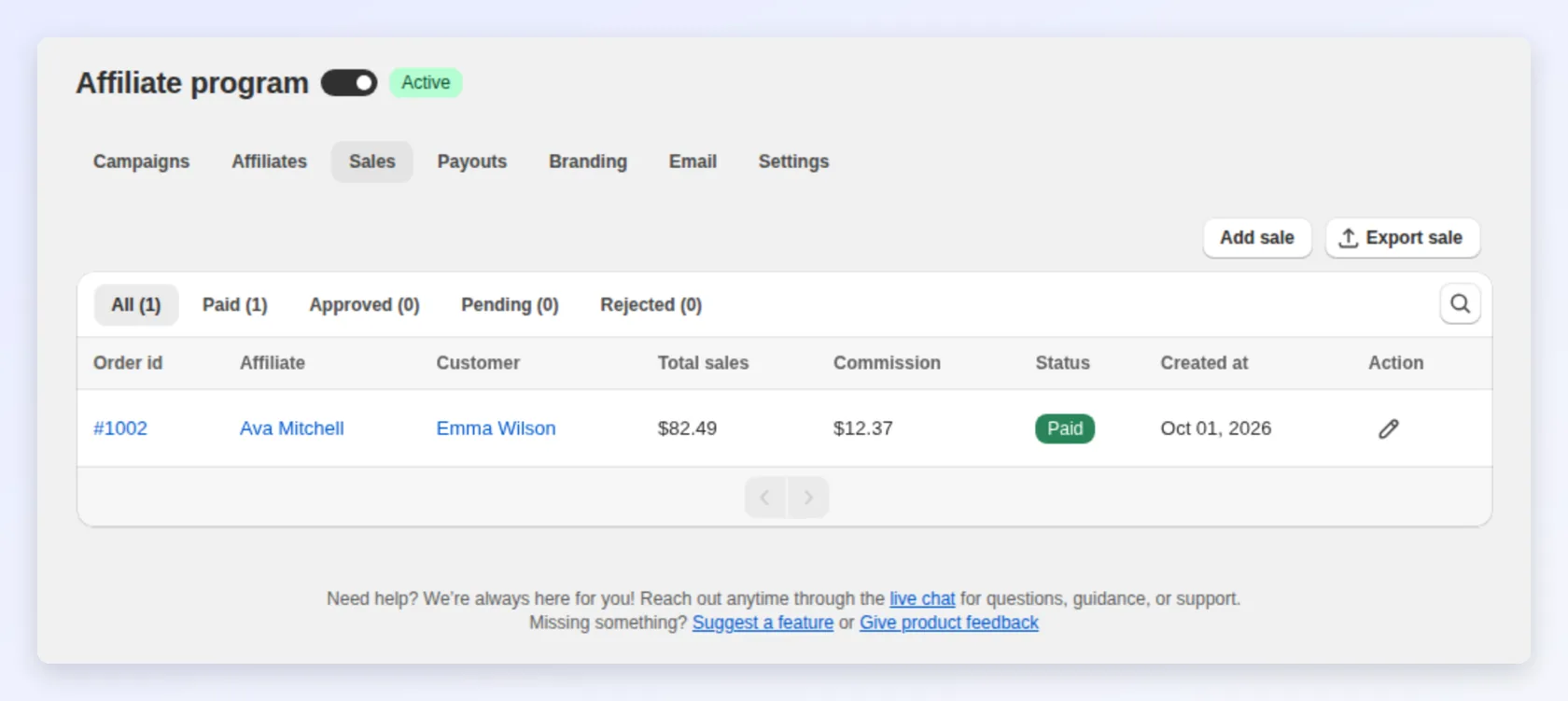Filter by Rejected (0) sales
Image resolution: width=1568 pixels, height=701 pixels.
coord(651,305)
